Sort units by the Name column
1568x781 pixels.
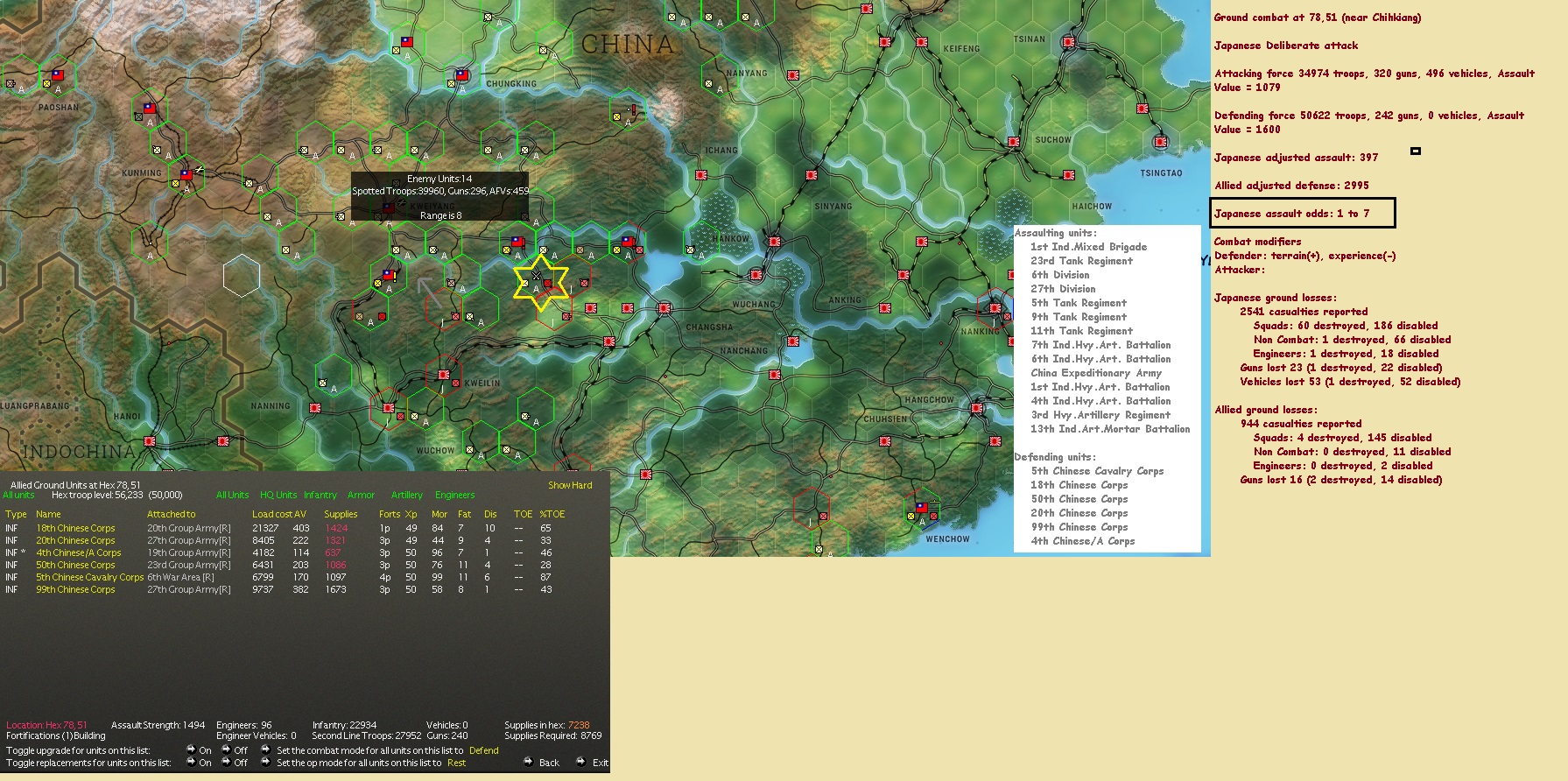point(48,514)
